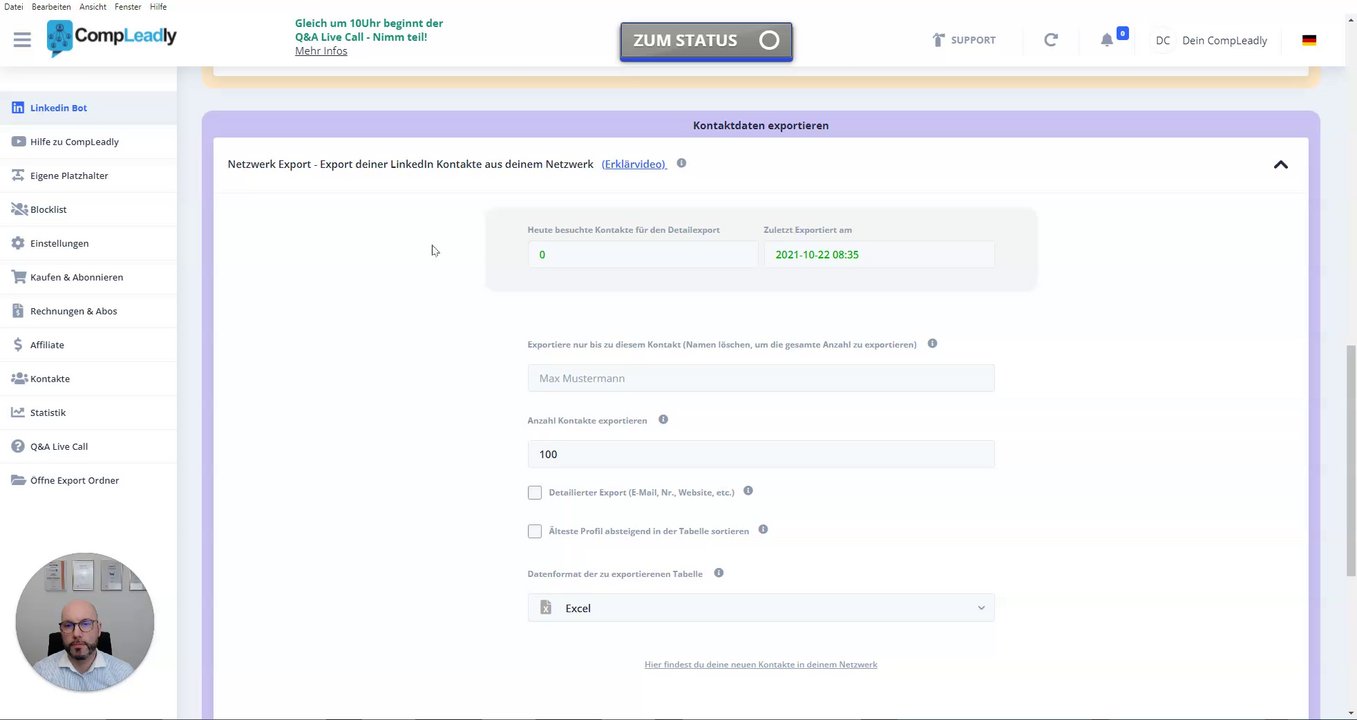1357x720 pixels.
Task: Open the Erklärvideo link
Action: coord(634,164)
